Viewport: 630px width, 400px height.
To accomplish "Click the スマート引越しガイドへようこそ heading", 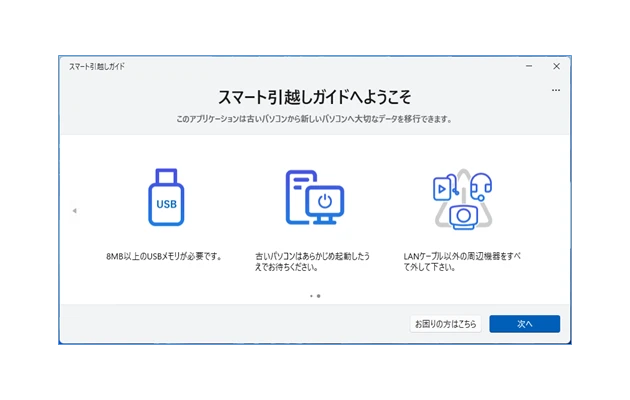I will tap(314, 97).
